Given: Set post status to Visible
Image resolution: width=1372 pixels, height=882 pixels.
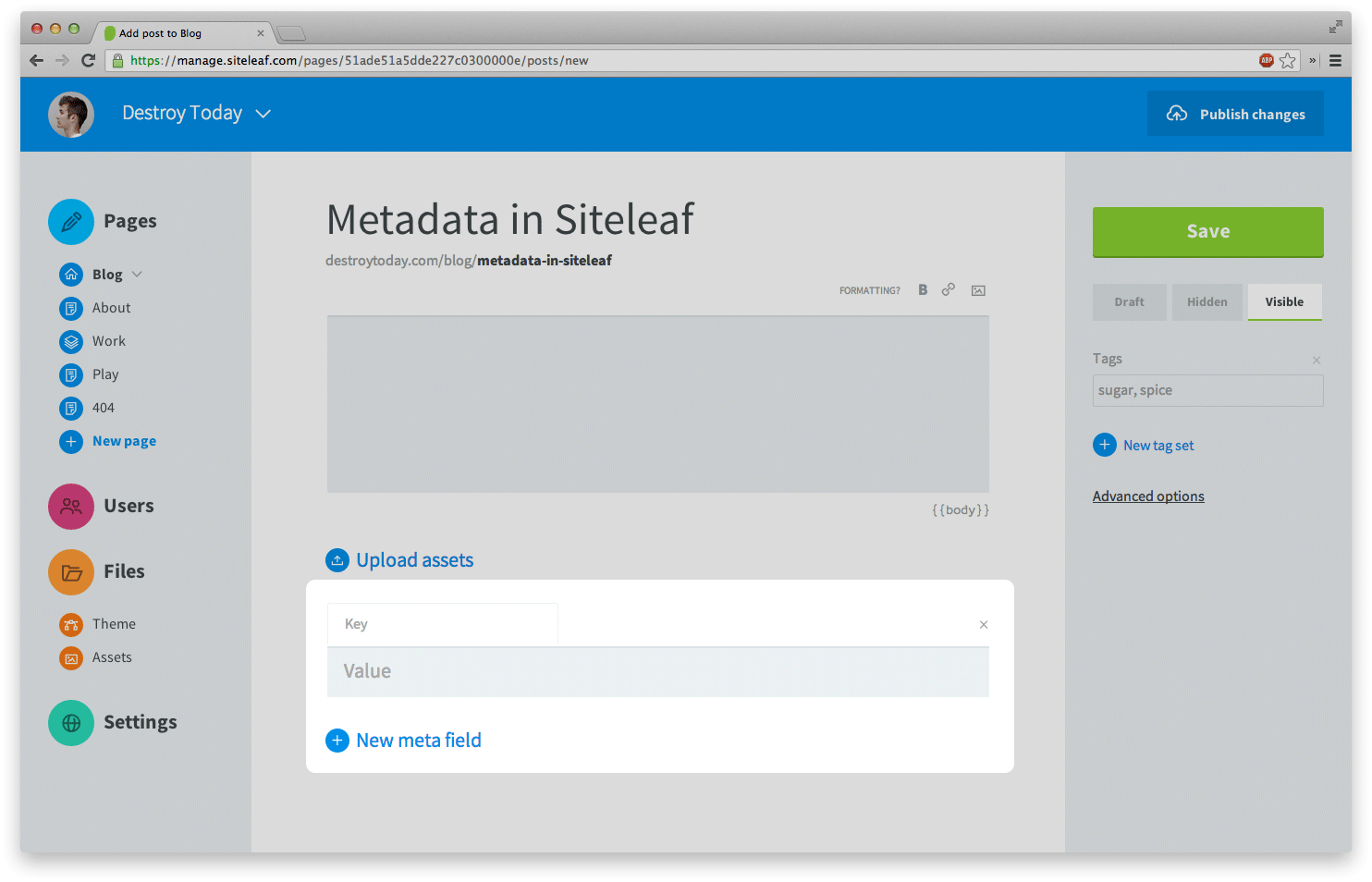Looking at the screenshot, I should pyautogui.click(x=1284, y=302).
